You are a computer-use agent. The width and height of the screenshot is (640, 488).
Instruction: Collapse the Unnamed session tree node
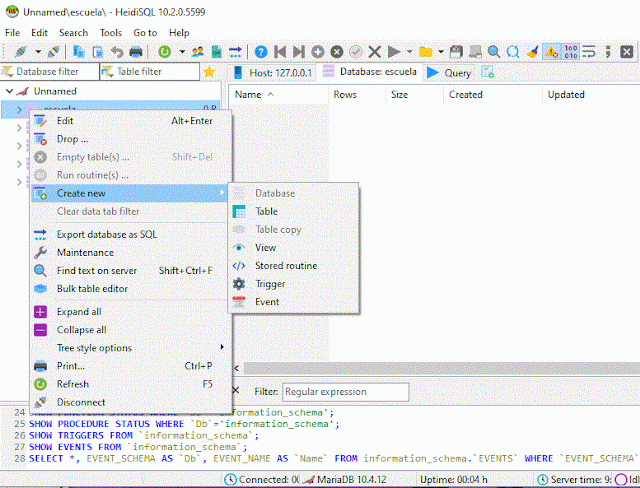(9, 91)
